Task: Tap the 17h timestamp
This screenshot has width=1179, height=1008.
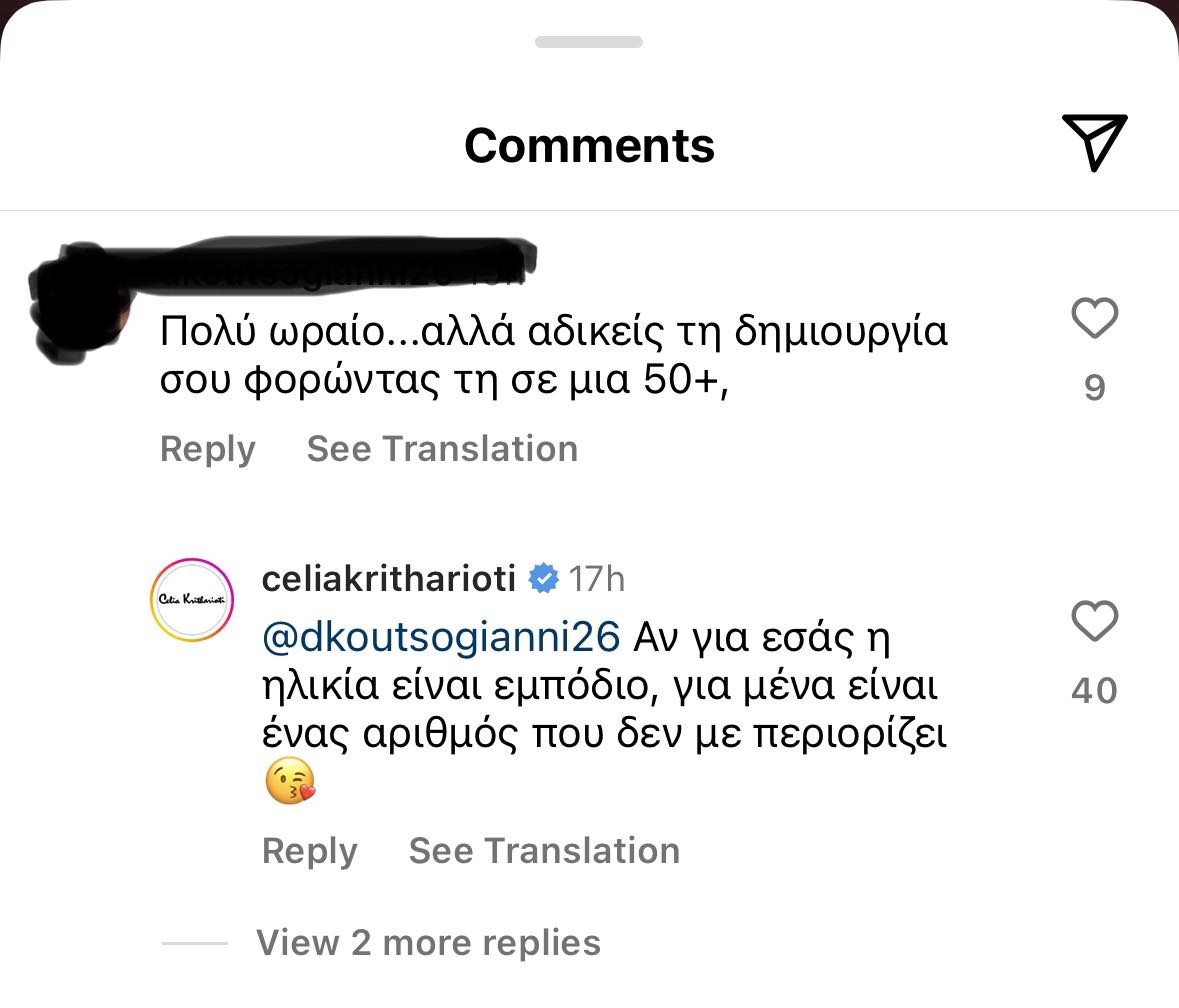Action: click(x=597, y=579)
